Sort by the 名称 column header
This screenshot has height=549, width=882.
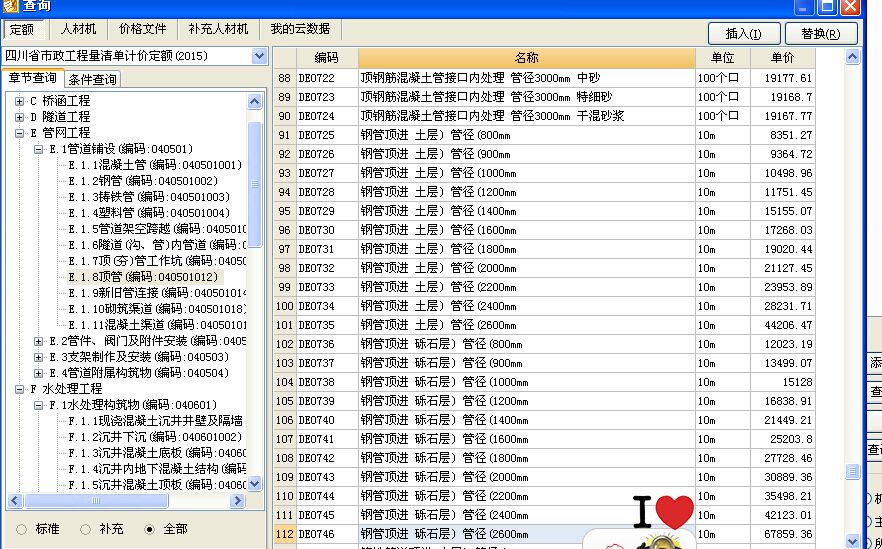click(x=526, y=58)
